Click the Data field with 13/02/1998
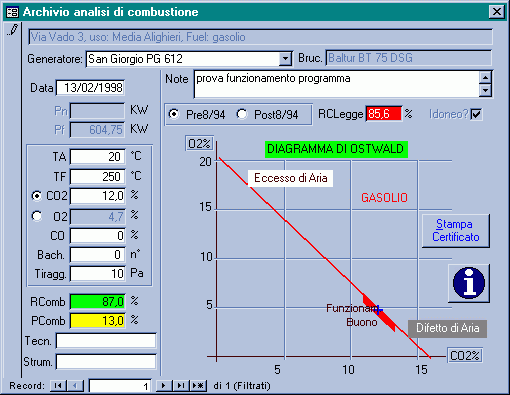 tap(90, 88)
